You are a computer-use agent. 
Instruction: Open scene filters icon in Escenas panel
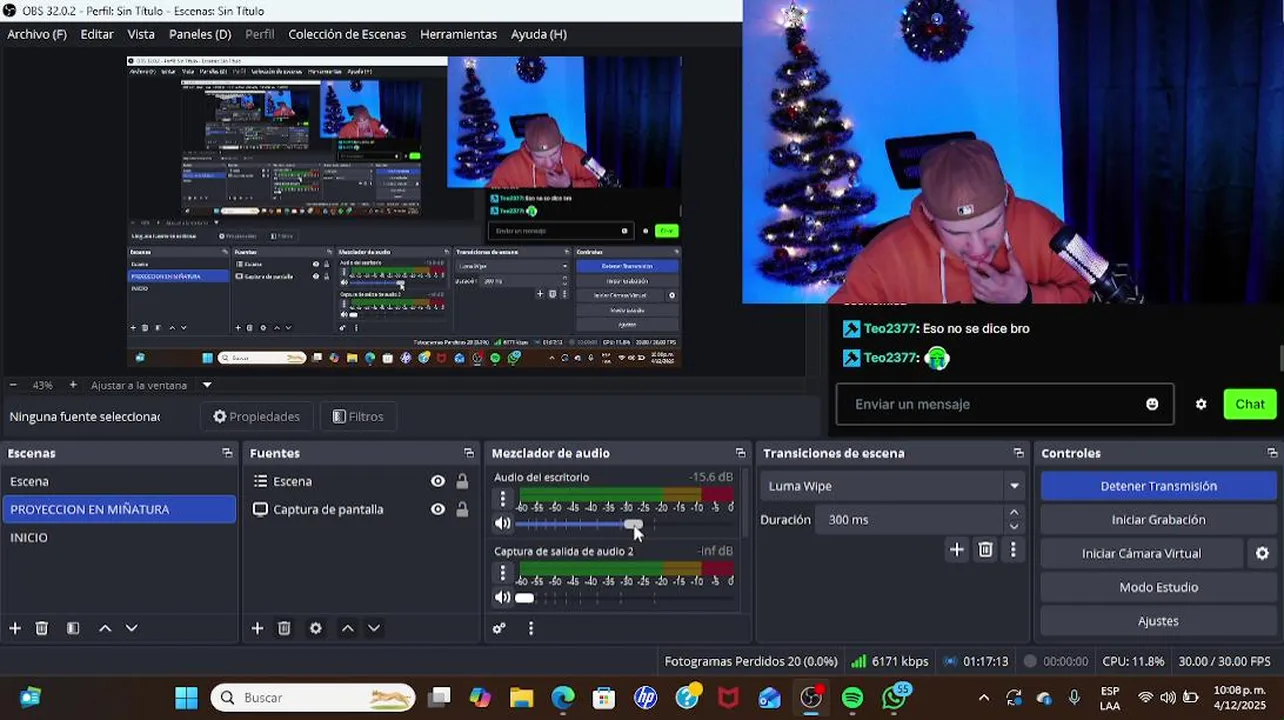tap(73, 628)
